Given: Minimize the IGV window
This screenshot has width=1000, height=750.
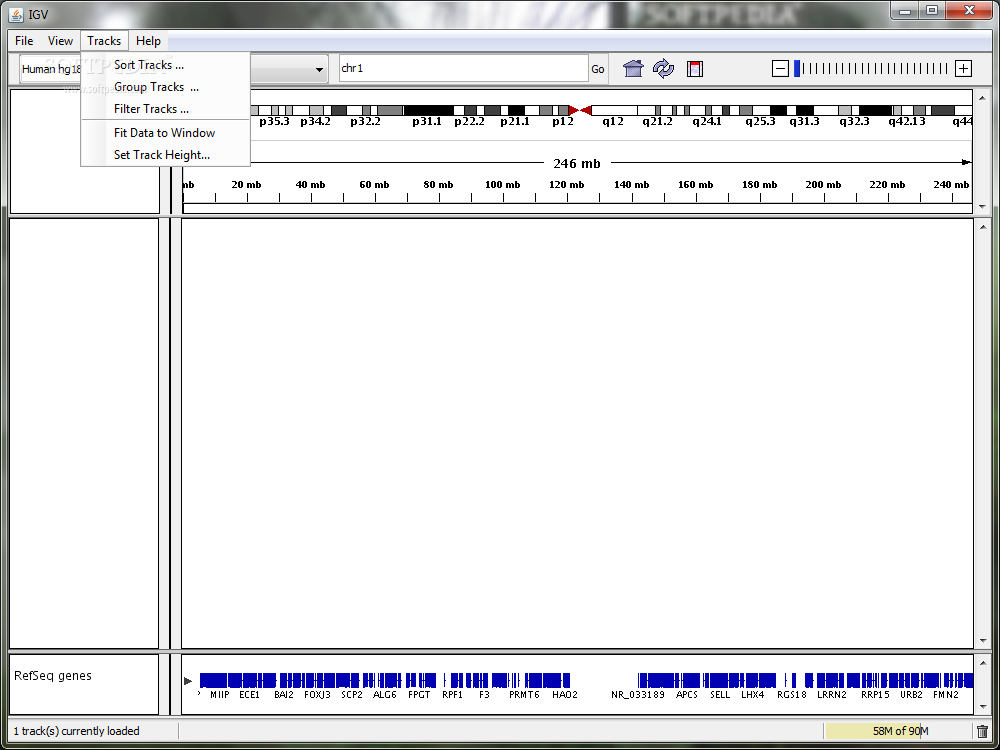Looking at the screenshot, I should click(904, 11).
